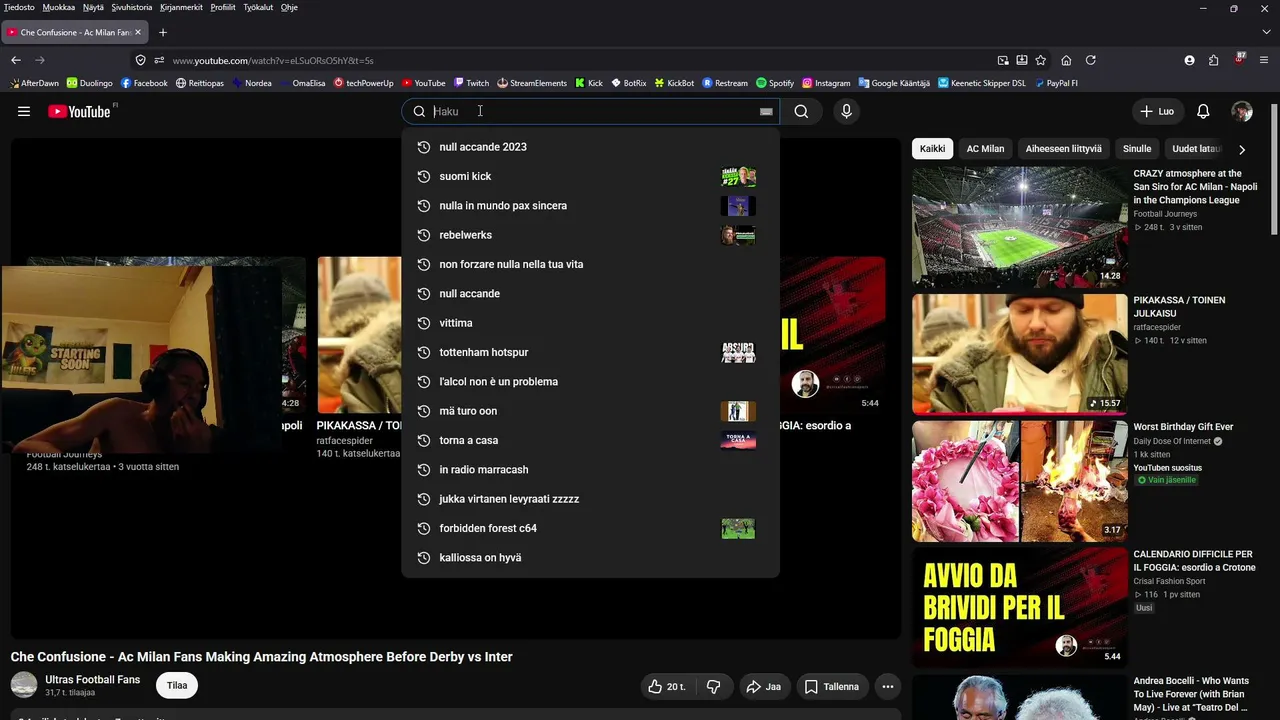1280x720 pixels.
Task: Select suggestion "null accande 2023"
Action: [590, 147]
